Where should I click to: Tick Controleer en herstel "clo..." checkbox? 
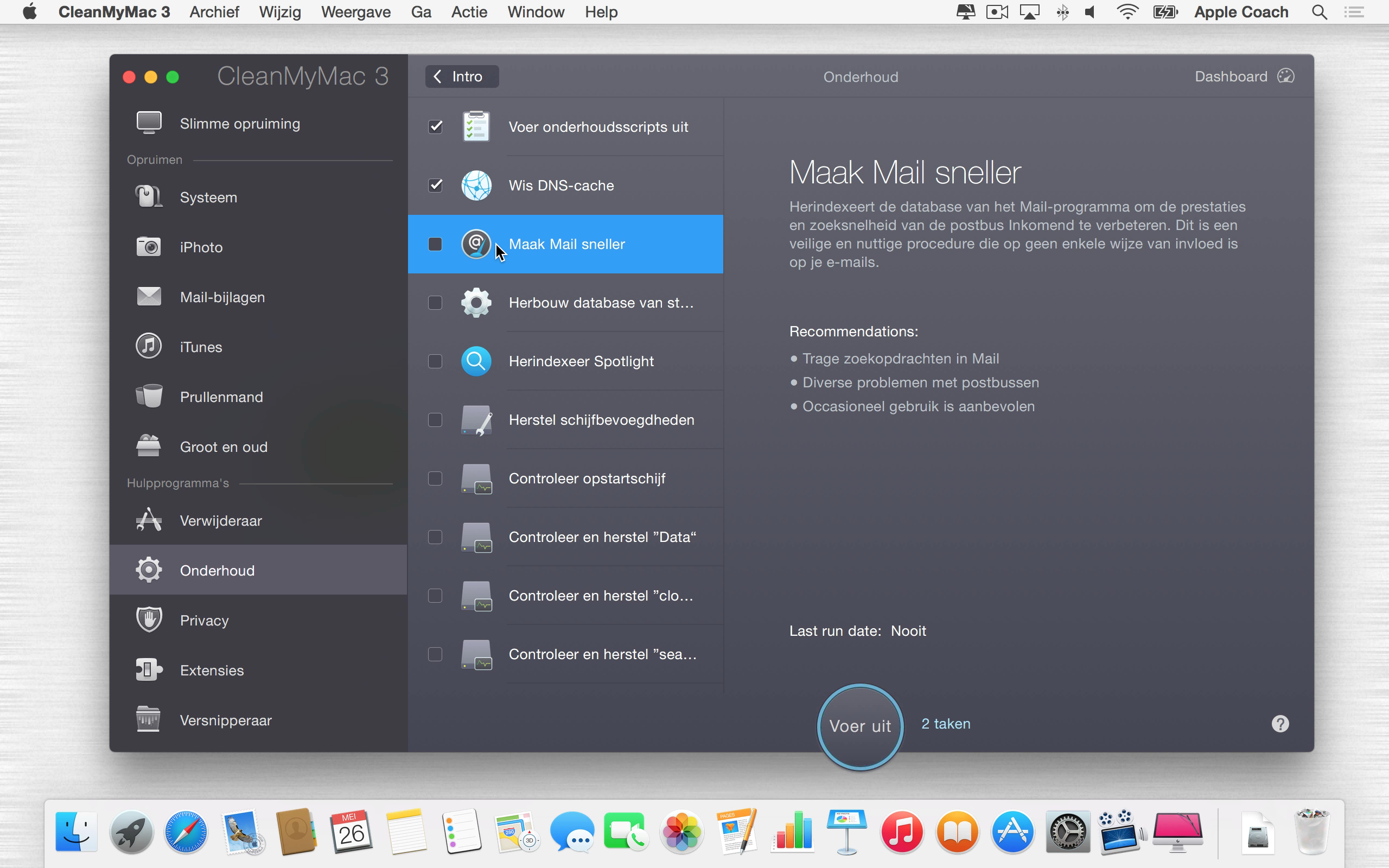point(436,596)
